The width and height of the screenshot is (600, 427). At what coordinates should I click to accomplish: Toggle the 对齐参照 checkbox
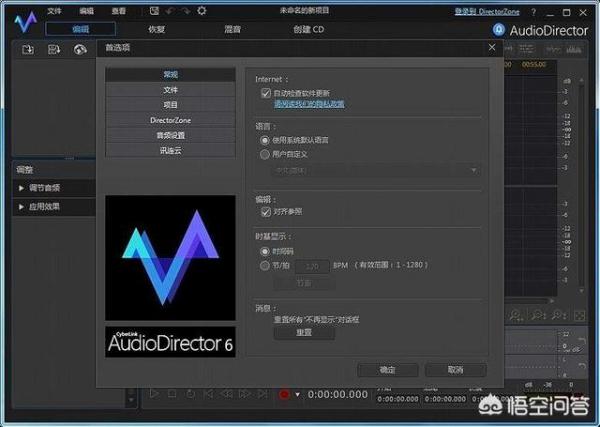[266, 212]
